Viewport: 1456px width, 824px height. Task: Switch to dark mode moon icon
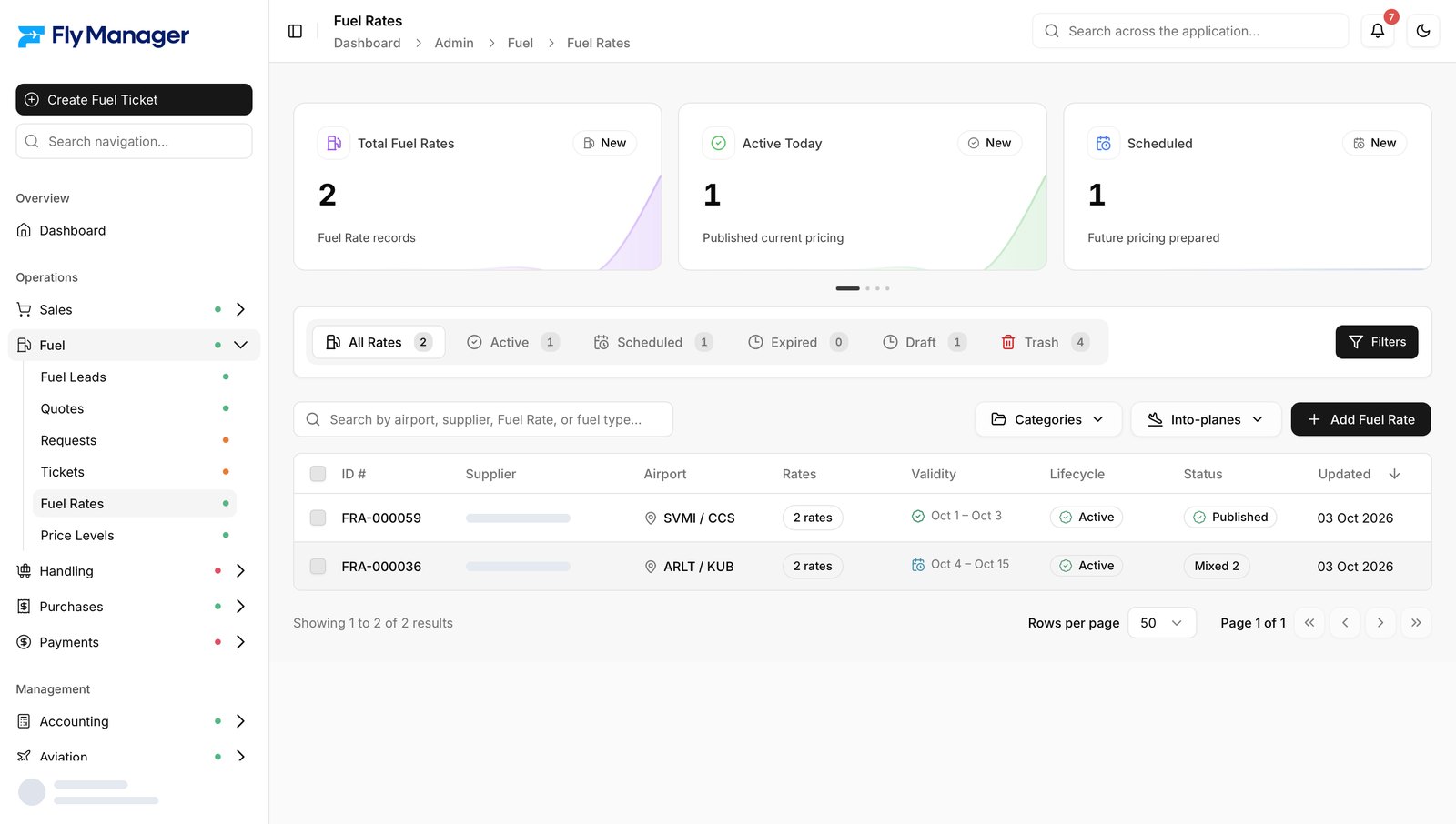(x=1423, y=31)
